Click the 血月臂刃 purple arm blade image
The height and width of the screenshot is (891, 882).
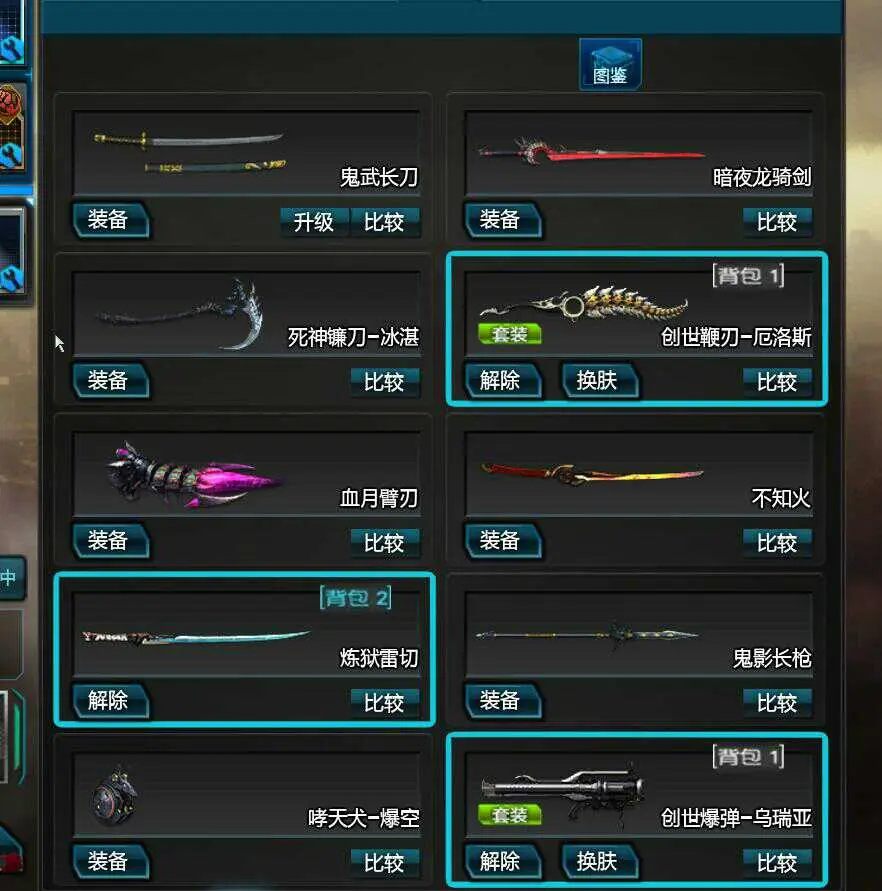pyautogui.click(x=192, y=475)
